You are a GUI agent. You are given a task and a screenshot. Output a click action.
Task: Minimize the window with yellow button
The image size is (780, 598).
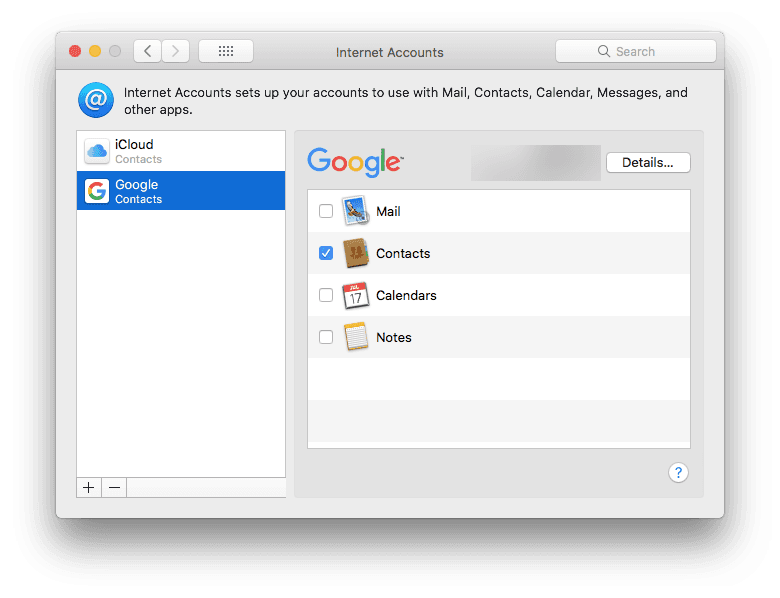95,51
